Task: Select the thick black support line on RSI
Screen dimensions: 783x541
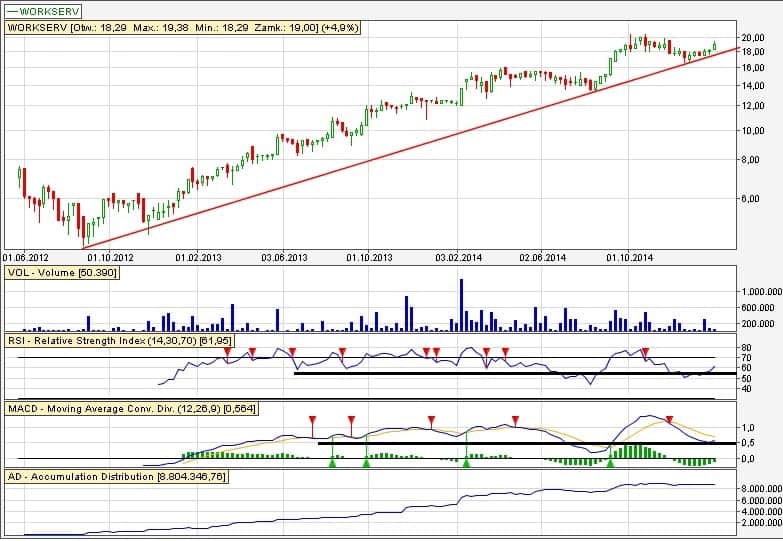Action: point(500,373)
